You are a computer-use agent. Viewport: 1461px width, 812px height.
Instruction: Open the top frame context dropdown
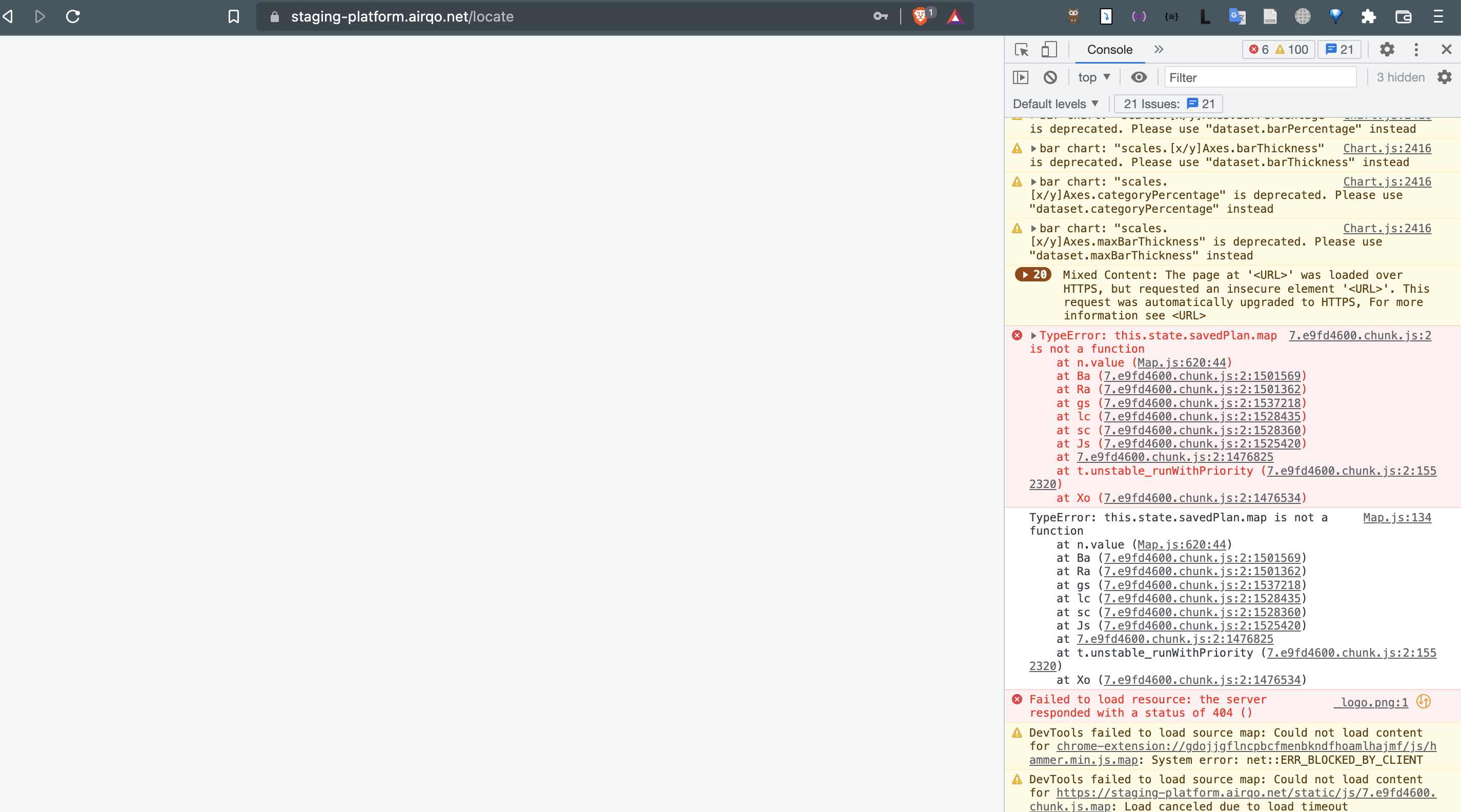[1093, 76]
